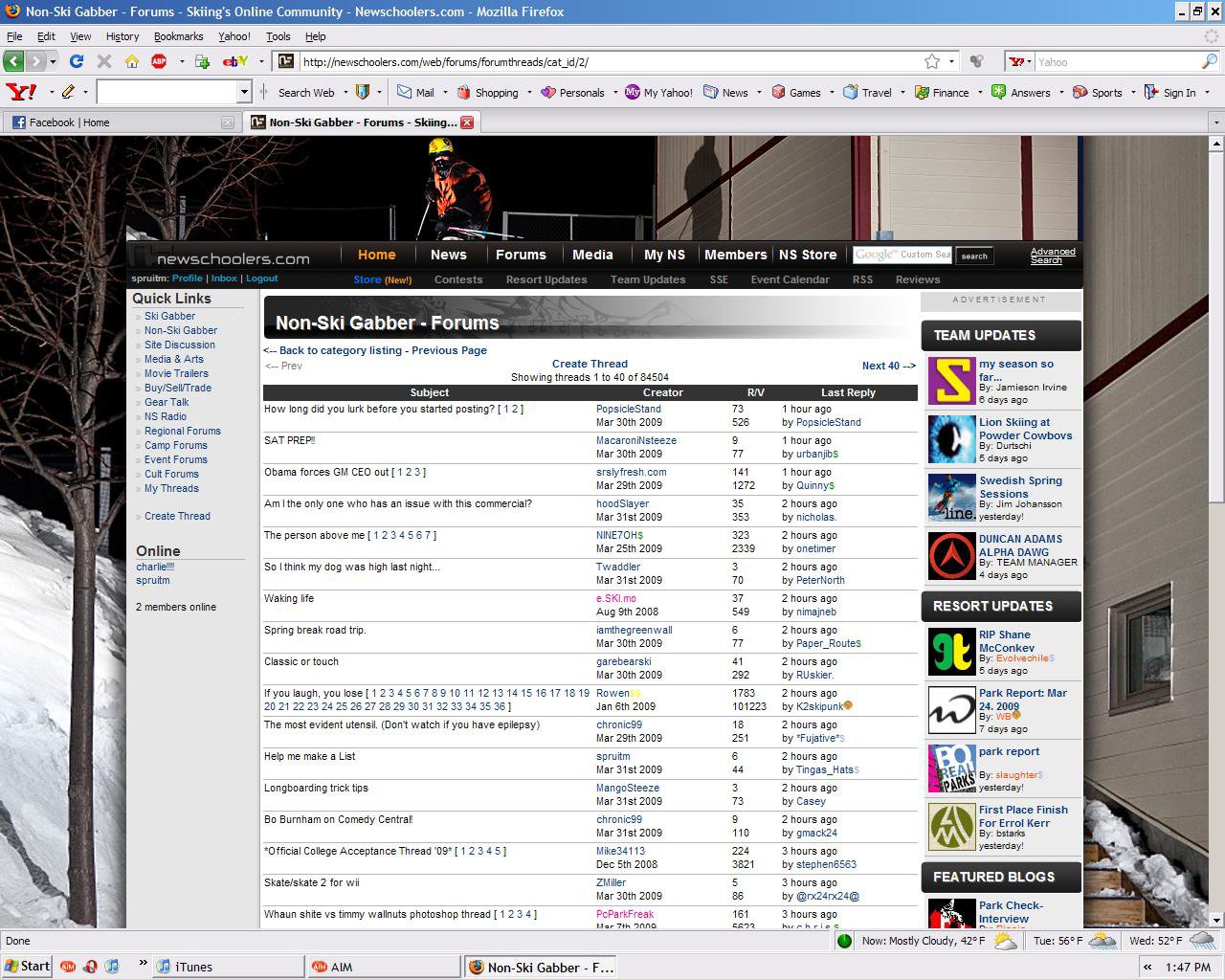1225x980 pixels.
Task: Expand the Yahoo toolbar search box dropdown
Action: click(244, 92)
